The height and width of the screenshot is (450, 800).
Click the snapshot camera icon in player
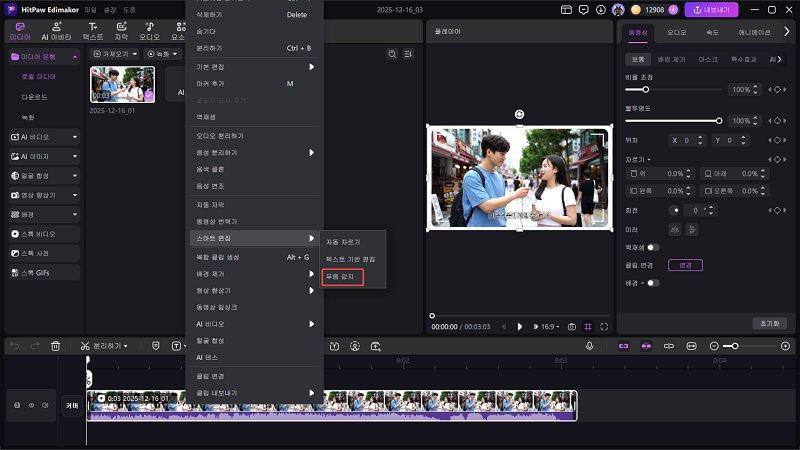[571, 327]
